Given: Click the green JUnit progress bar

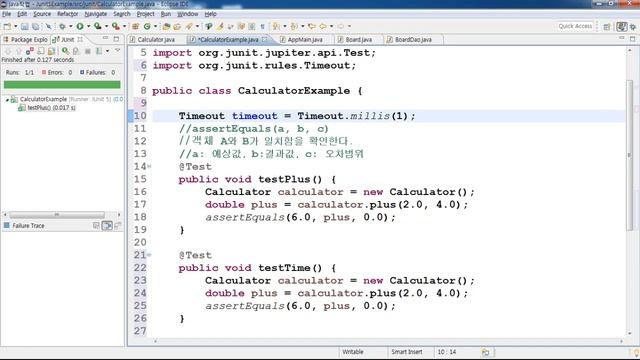Looking at the screenshot, I should pos(62,84).
